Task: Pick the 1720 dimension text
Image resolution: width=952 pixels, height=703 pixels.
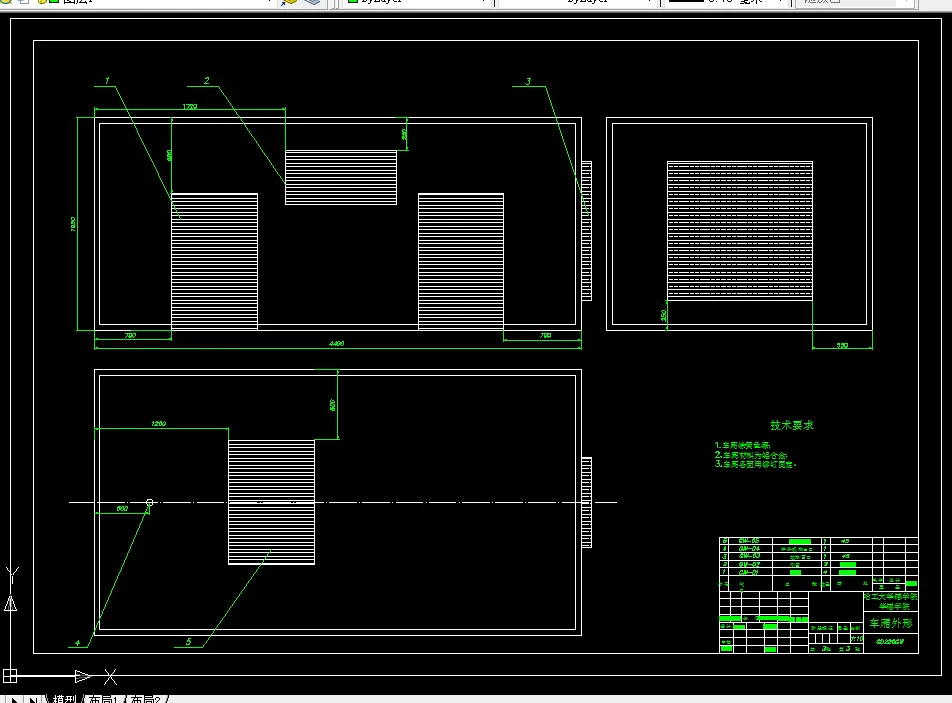Action: (190, 106)
